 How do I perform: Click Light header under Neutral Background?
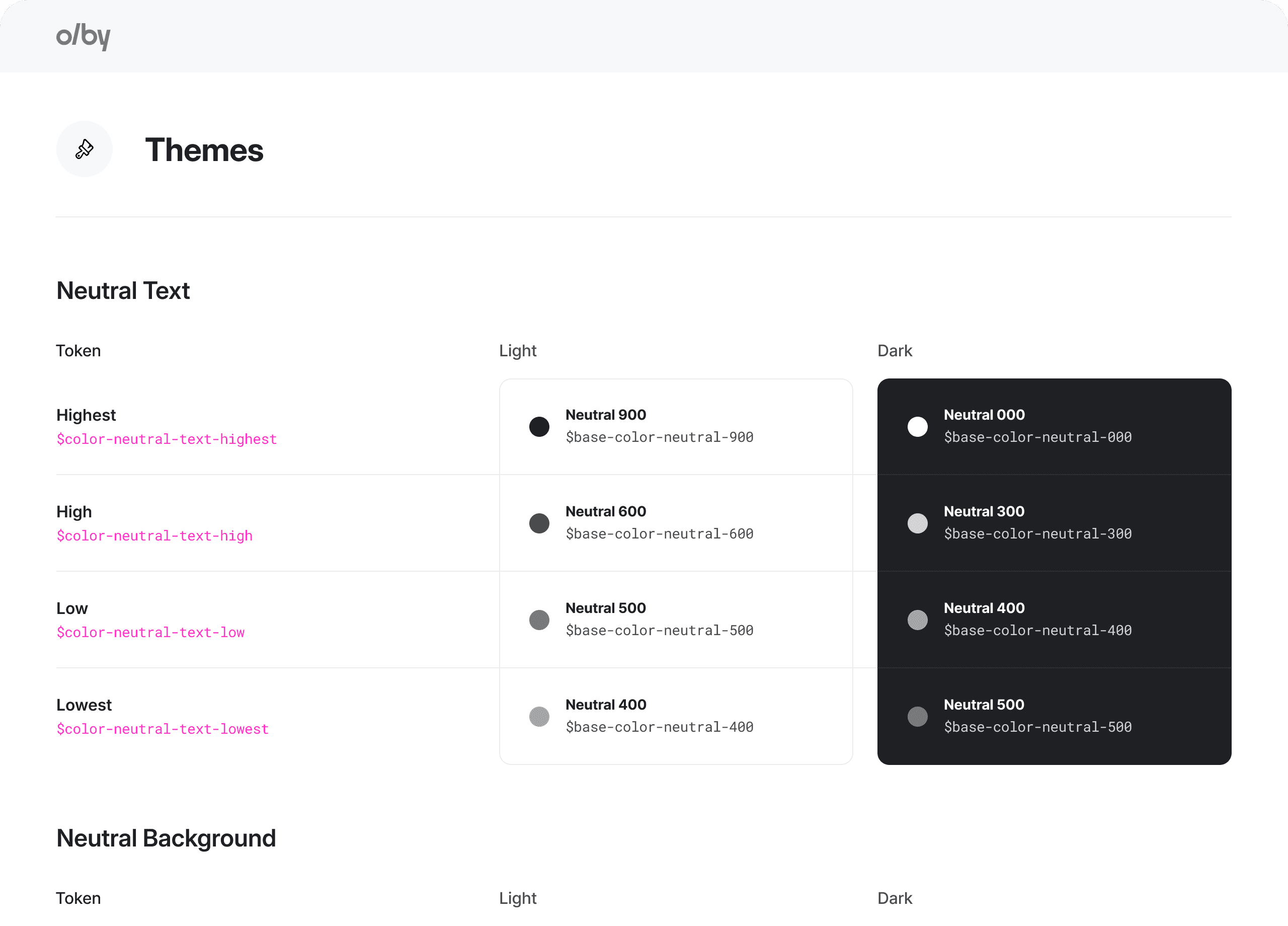pyautogui.click(x=517, y=899)
